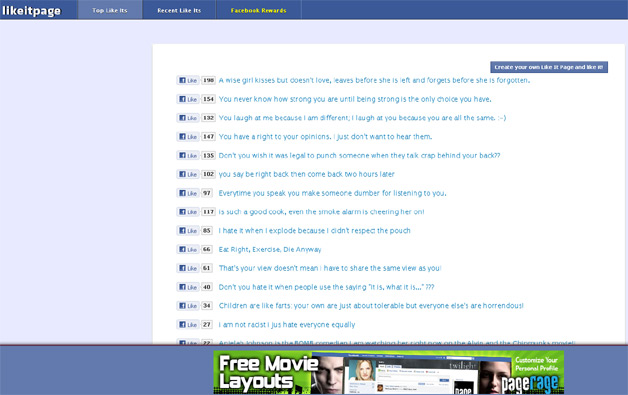Like the 'Eat Right, Exercise' quote
The image size is (628, 395).
pos(188,249)
